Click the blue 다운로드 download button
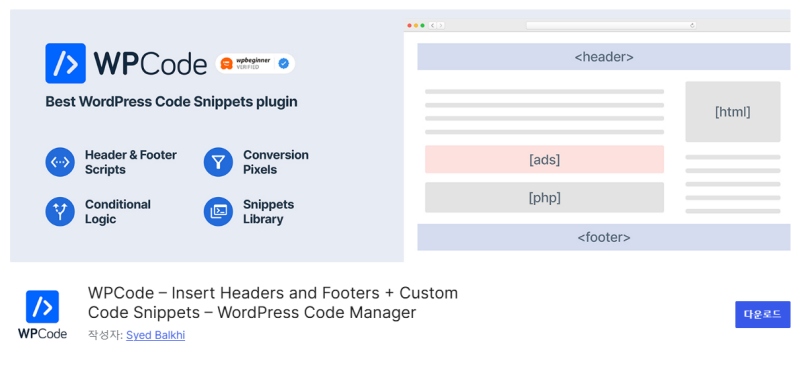 pyautogui.click(x=762, y=314)
